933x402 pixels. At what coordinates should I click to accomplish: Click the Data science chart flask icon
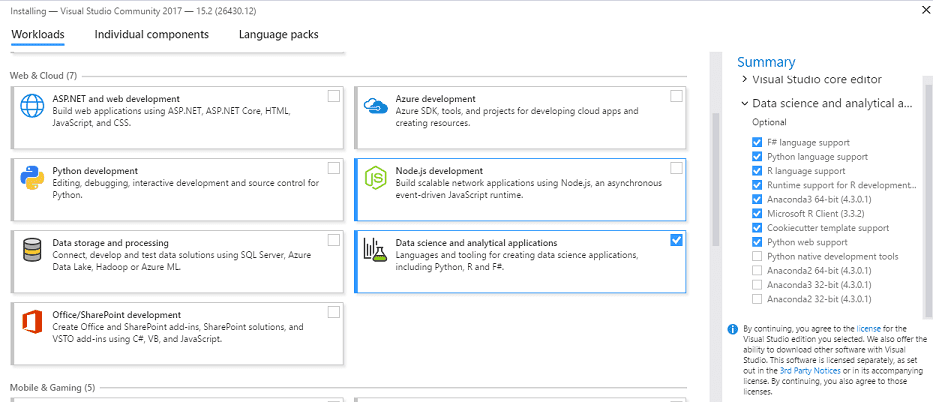(375, 250)
